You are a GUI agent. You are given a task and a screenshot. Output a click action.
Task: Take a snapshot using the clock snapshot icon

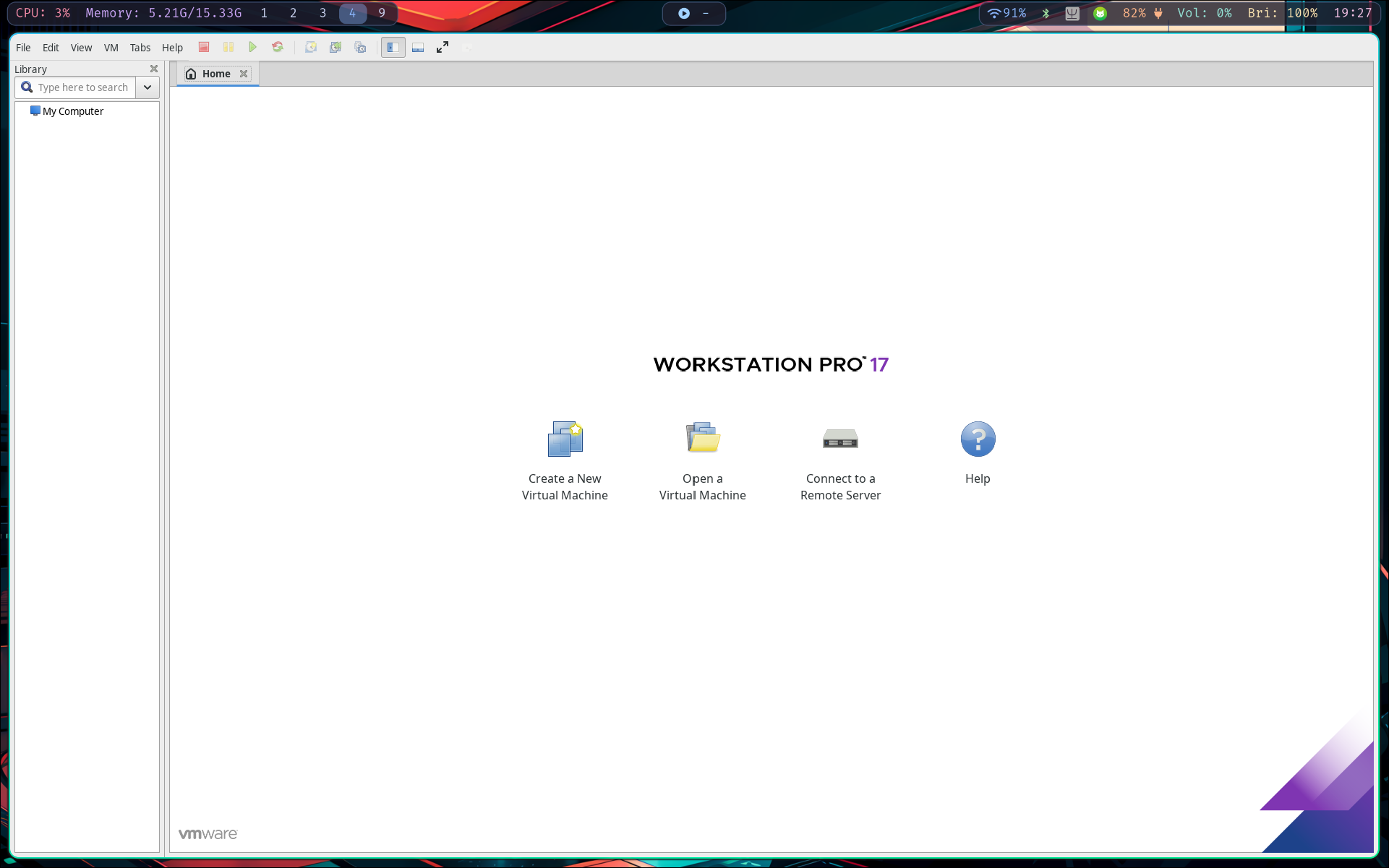click(x=311, y=47)
